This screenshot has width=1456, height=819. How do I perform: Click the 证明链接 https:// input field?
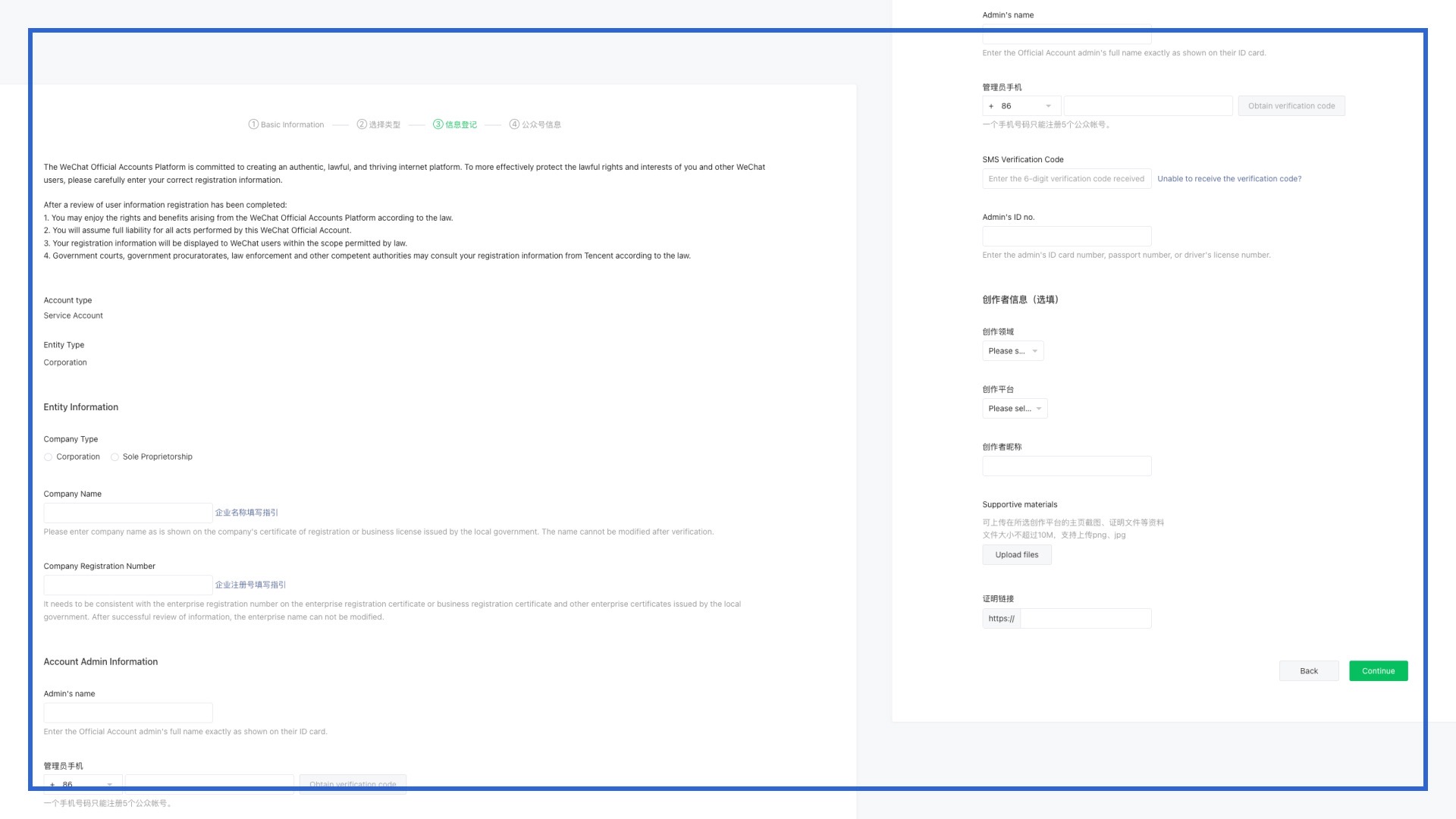click(x=1084, y=618)
